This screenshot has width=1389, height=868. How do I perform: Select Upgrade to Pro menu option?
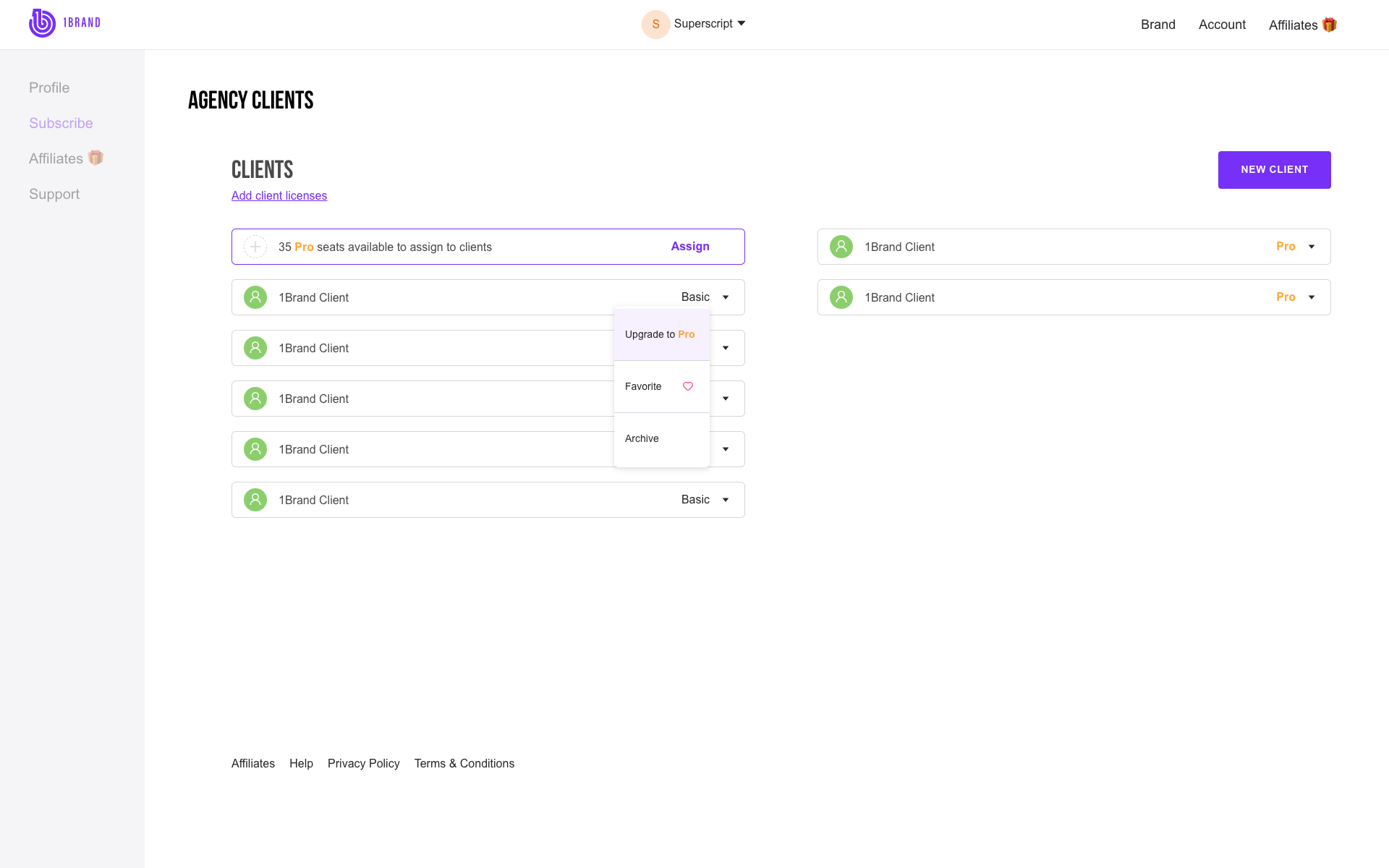[x=660, y=334]
